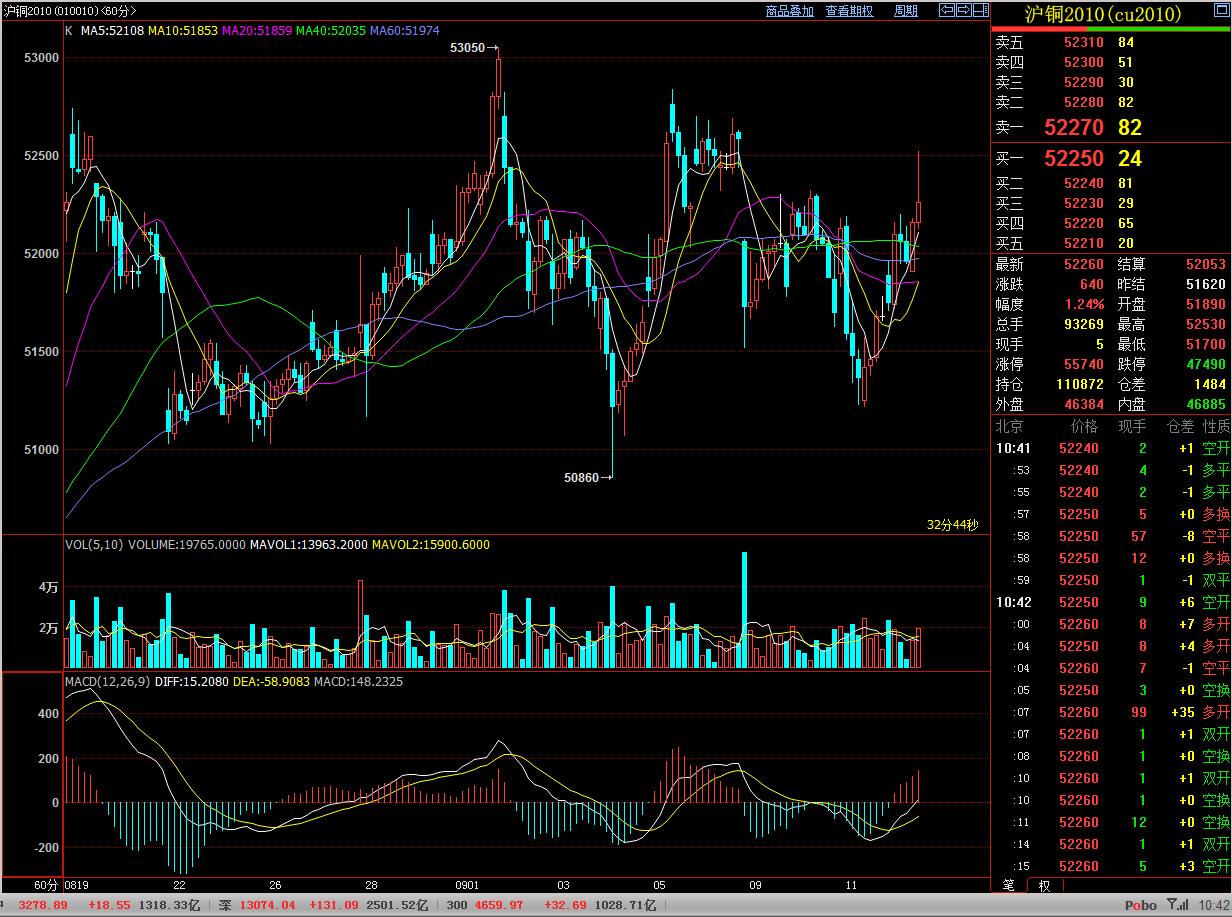The width and height of the screenshot is (1232, 917).
Task: Select the 卖二 price 52280
Action: point(1084,102)
